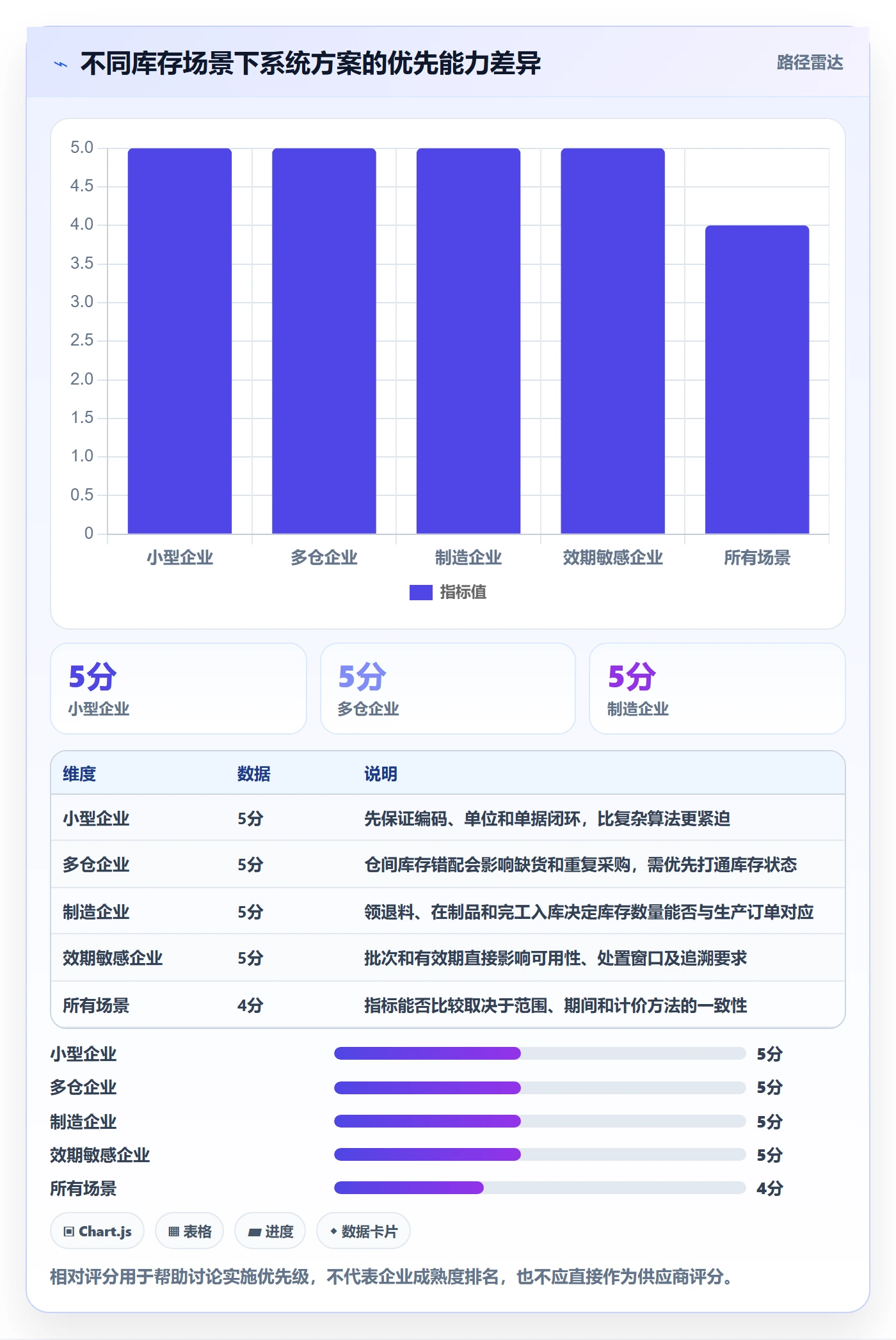
Task: Click the 制造企业 x-axis label
Action: click(x=468, y=558)
